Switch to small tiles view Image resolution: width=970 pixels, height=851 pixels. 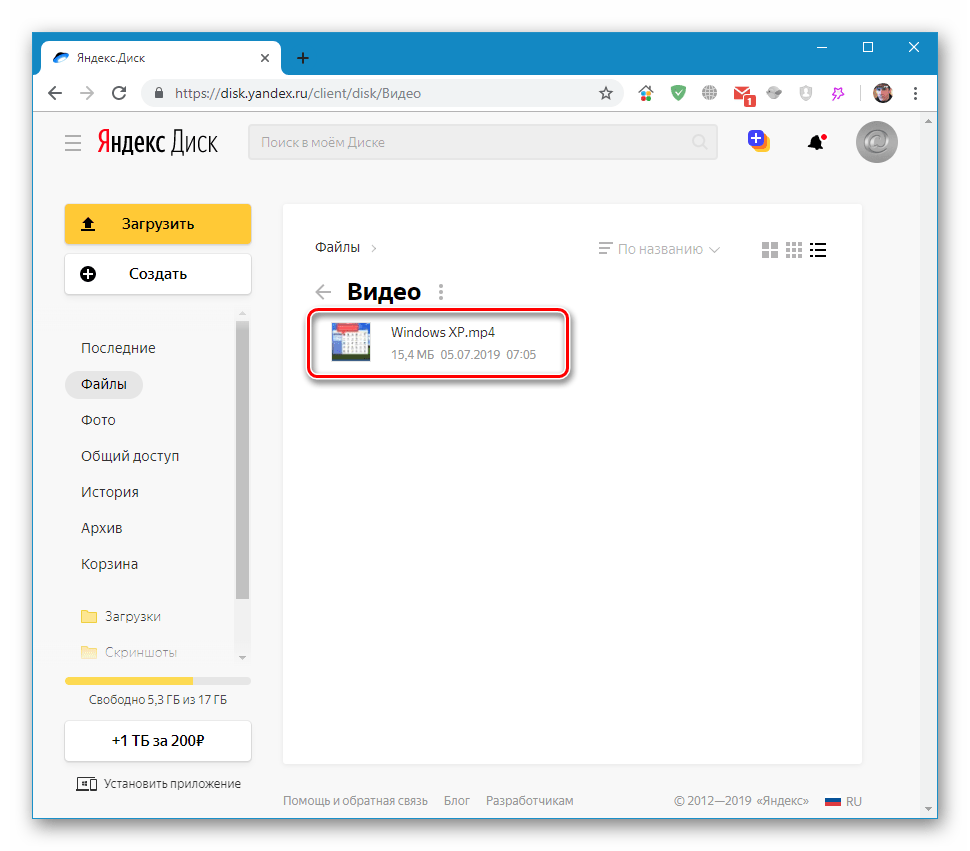click(x=794, y=250)
